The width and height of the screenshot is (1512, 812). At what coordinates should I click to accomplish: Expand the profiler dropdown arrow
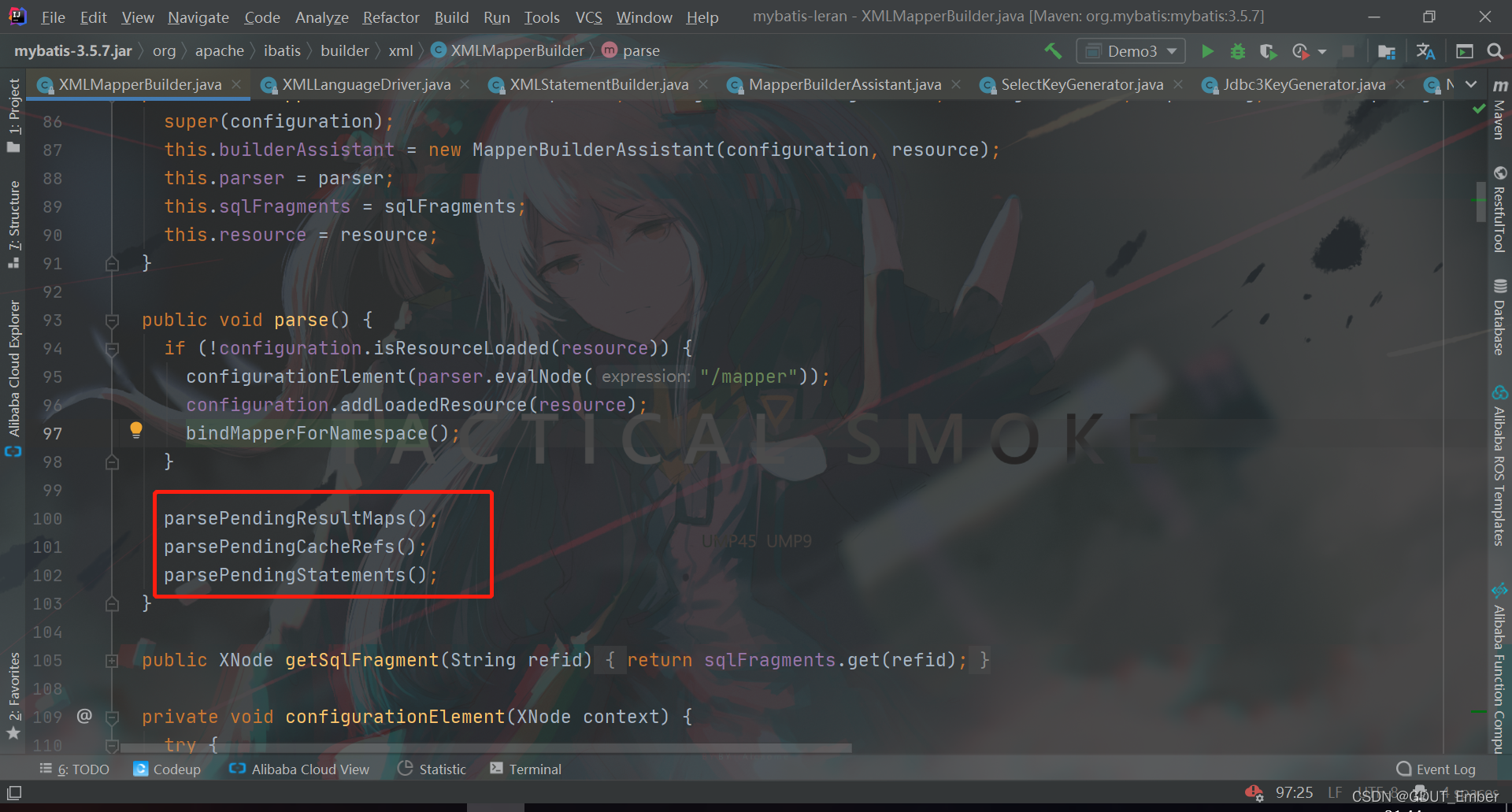click(1322, 51)
